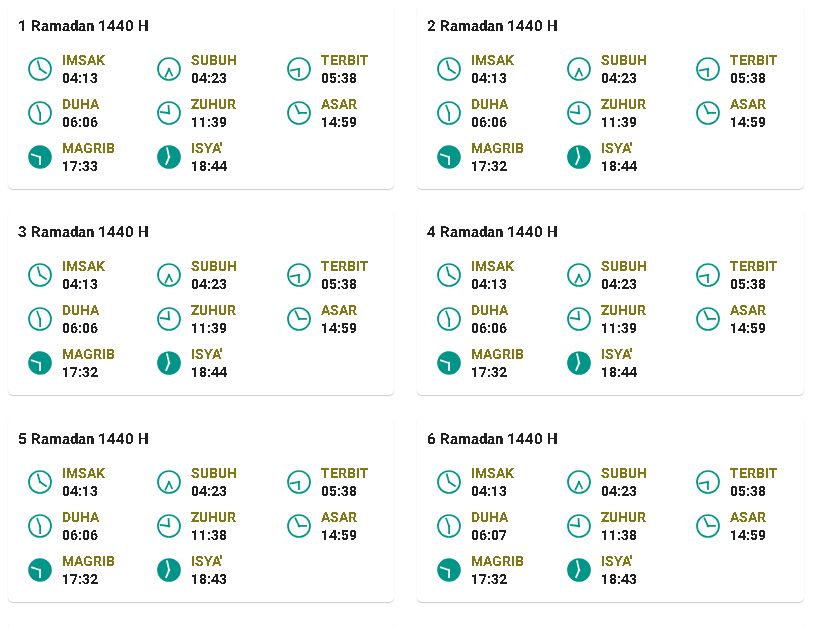Click the Imsak clock icon for 1 Ramadan
The image size is (820, 628).
pyautogui.click(x=40, y=69)
